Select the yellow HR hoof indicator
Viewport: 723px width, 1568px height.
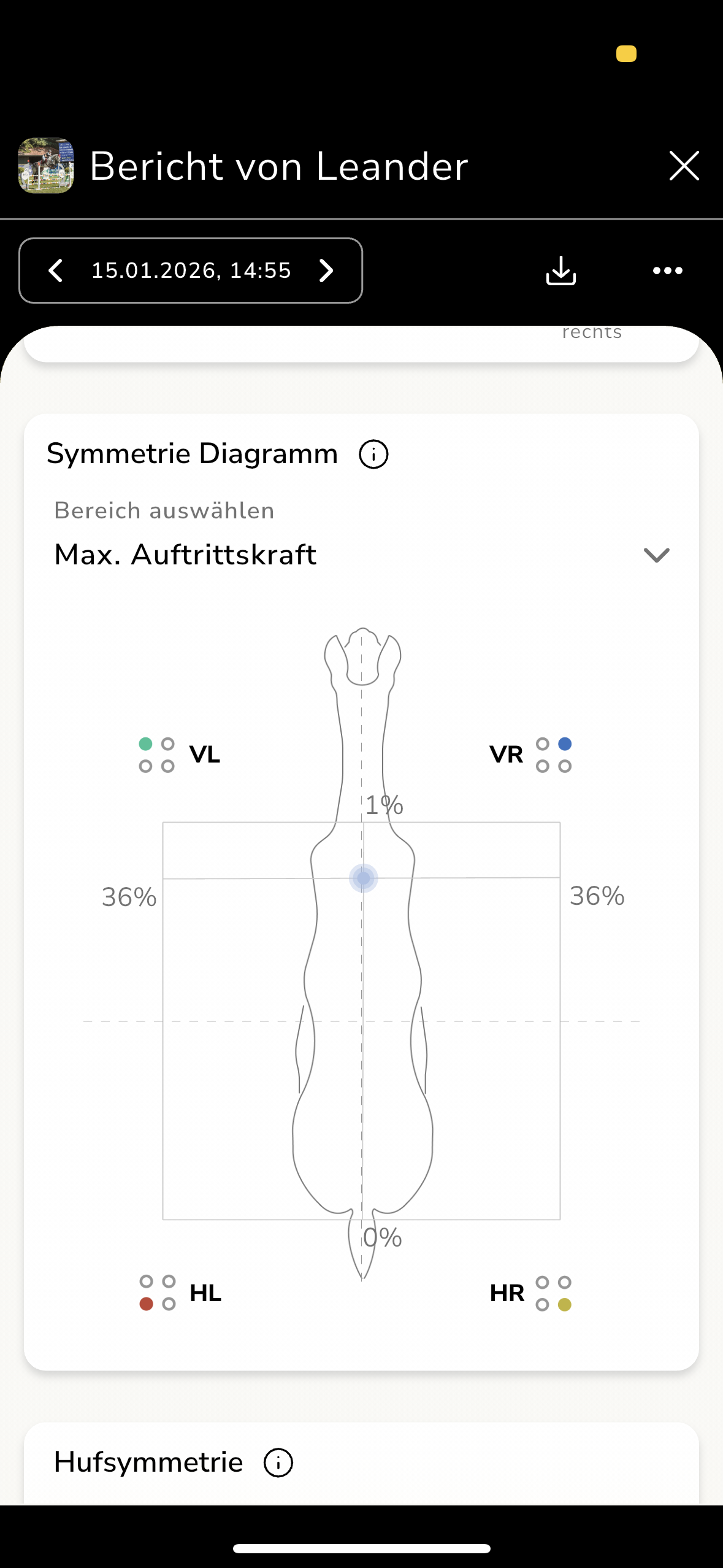click(x=565, y=1305)
